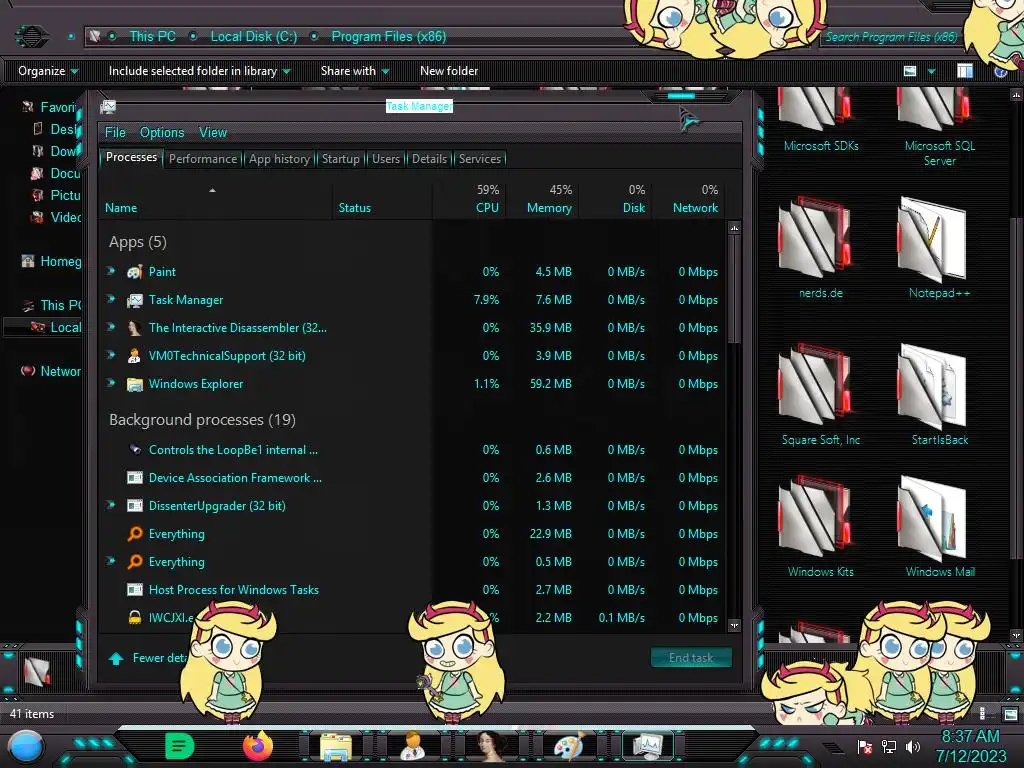Open the Square Soft, Inc folder
The image size is (1024, 768).
click(820, 395)
